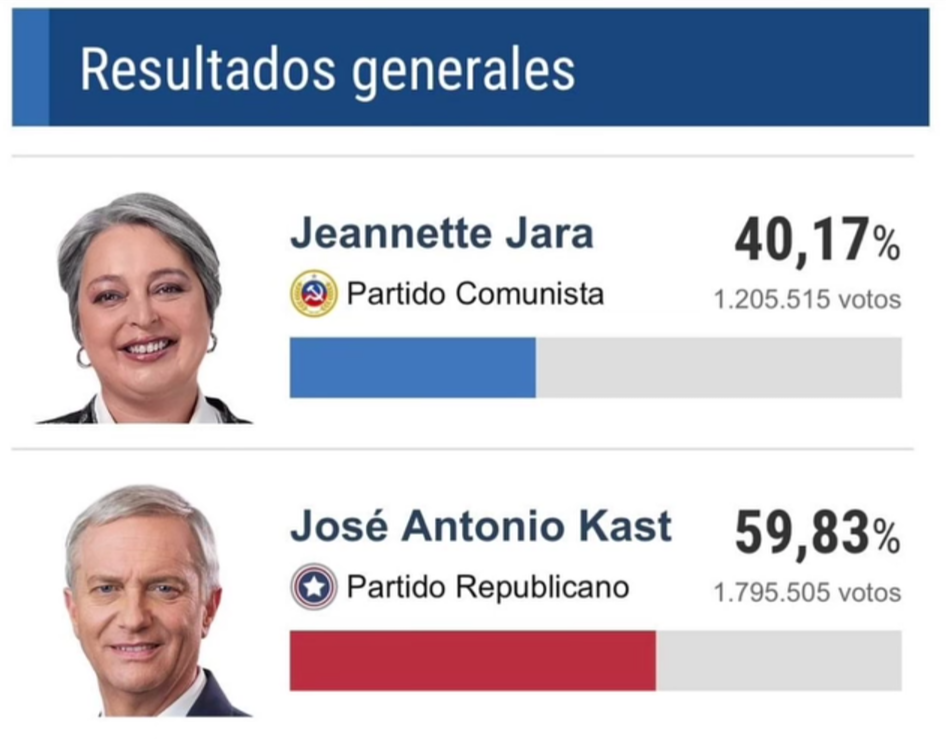Click the 59,83% percentage figure
Image resolution: width=946 pixels, height=739 pixels.
(817, 534)
